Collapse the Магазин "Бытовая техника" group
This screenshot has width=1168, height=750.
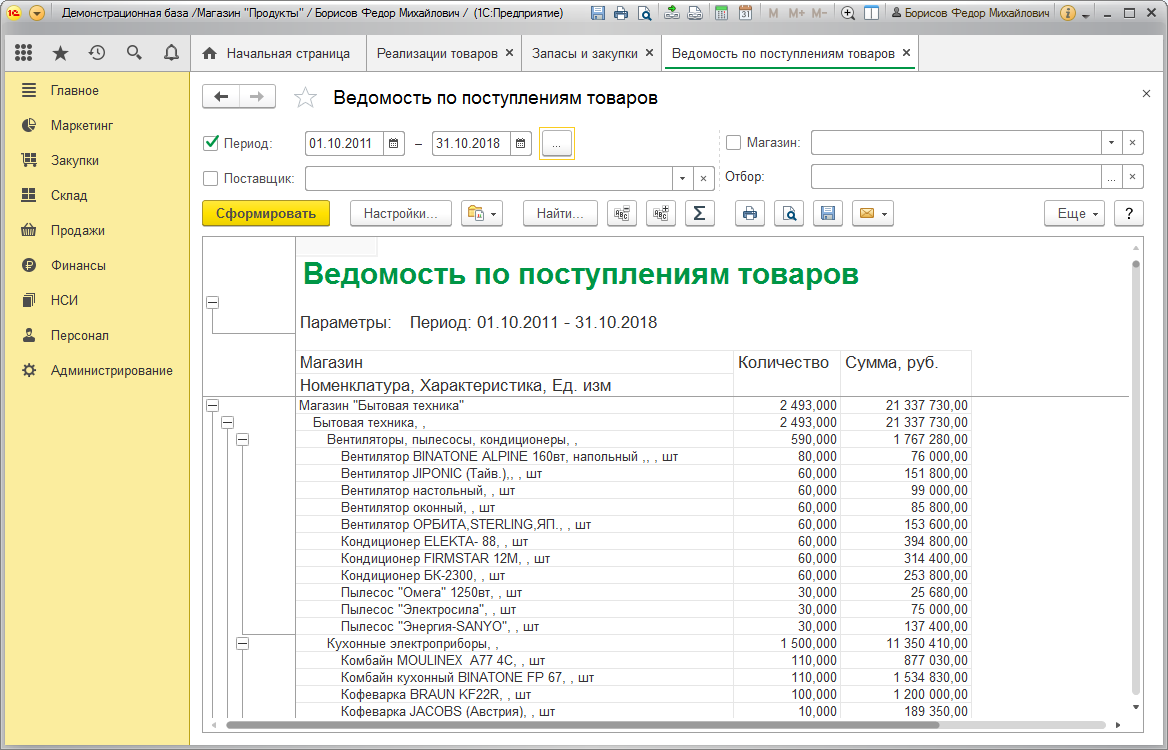[x=212, y=406]
